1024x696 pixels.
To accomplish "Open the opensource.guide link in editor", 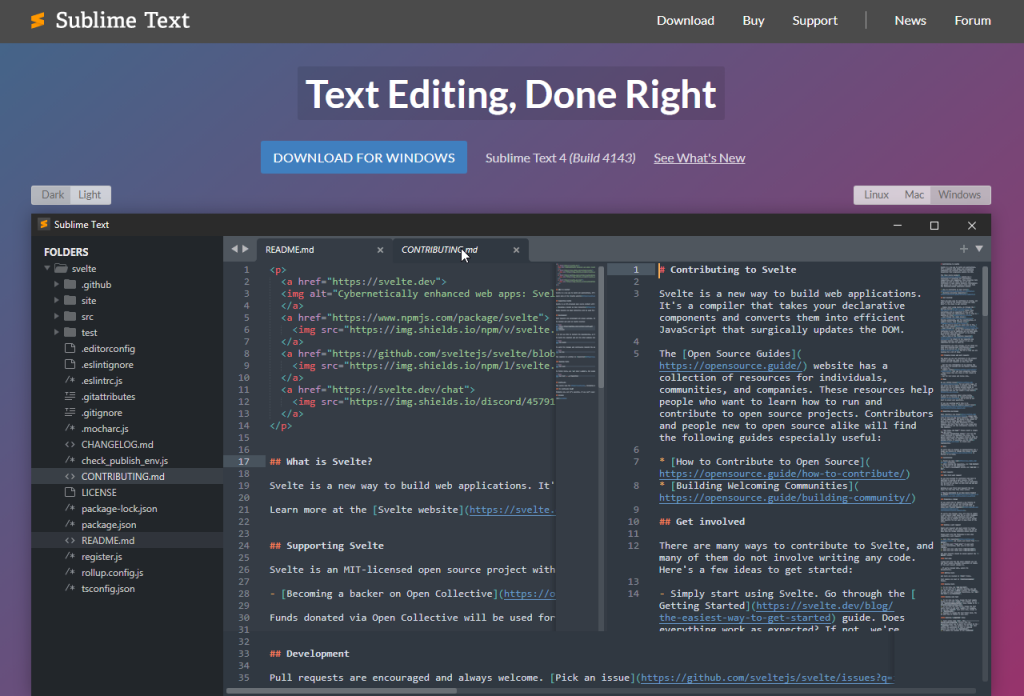I will coord(730,366).
